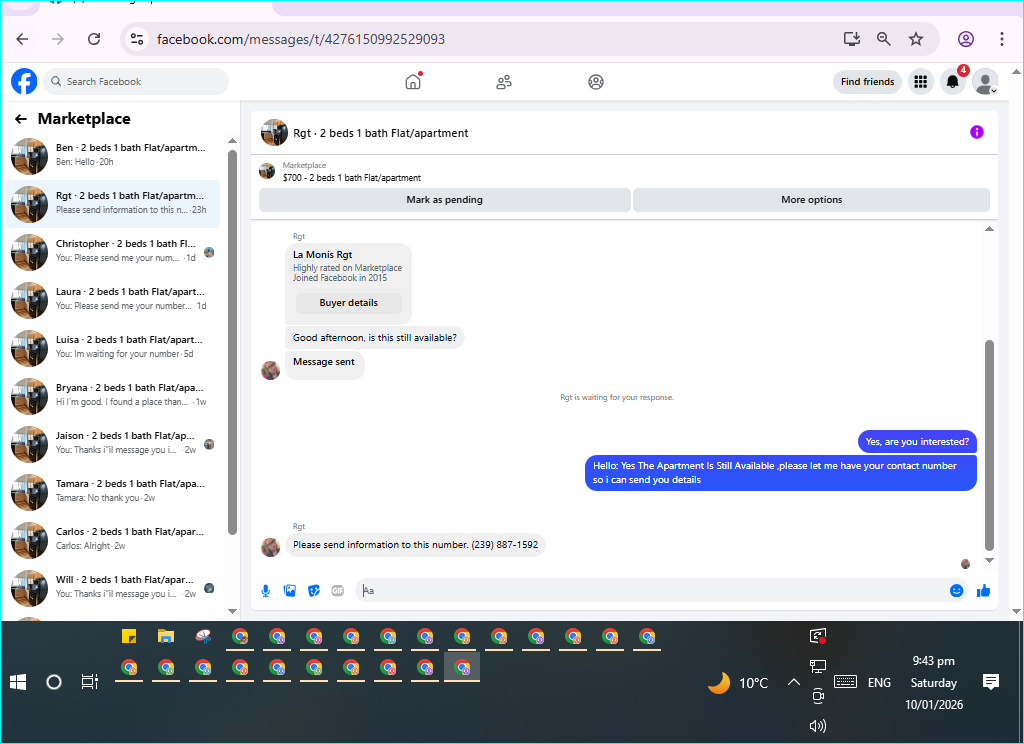Screen dimensions: 1024x744
Task: Click More options button
Action: tap(812, 200)
